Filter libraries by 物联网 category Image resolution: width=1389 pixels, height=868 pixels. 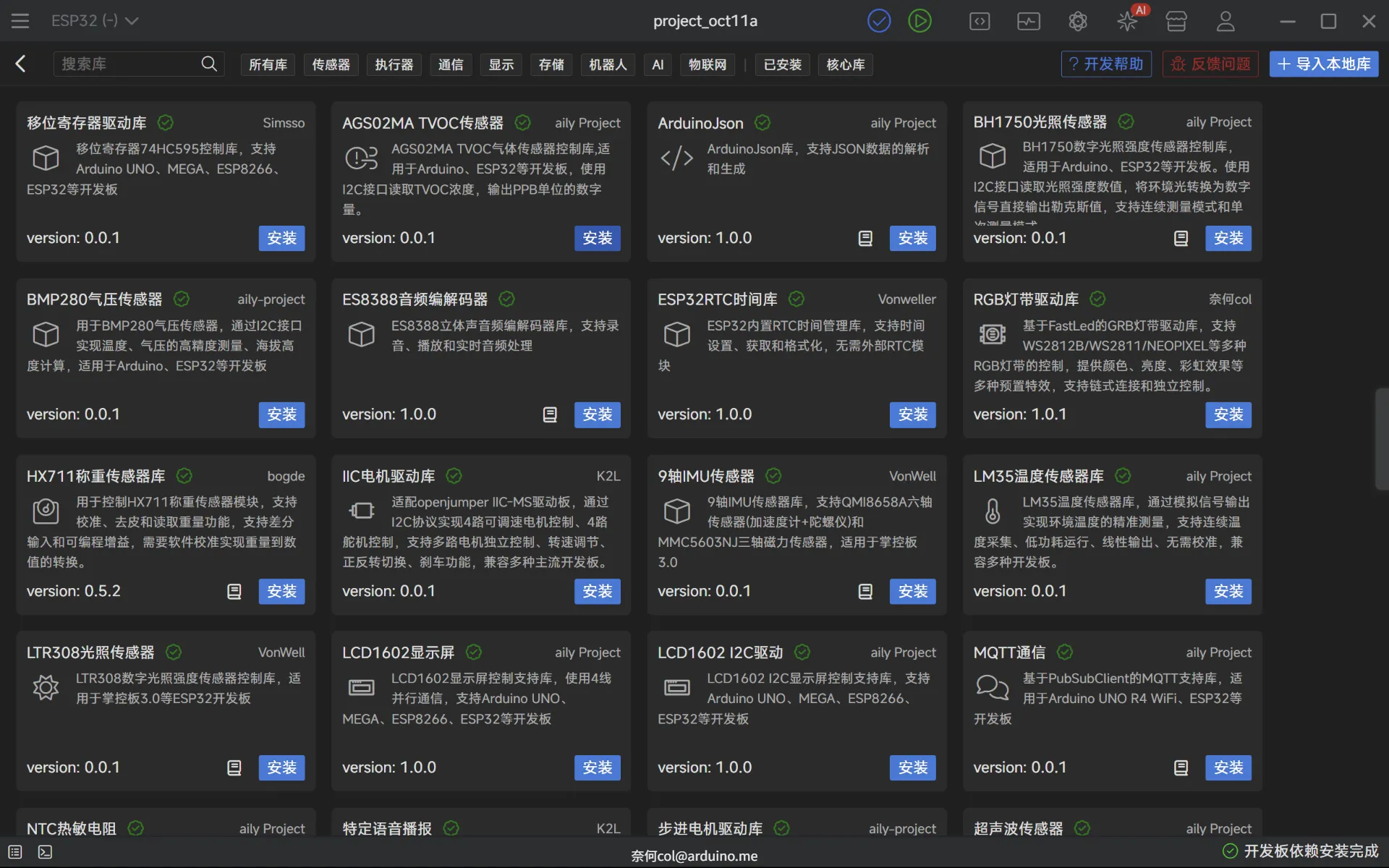pyautogui.click(x=707, y=64)
